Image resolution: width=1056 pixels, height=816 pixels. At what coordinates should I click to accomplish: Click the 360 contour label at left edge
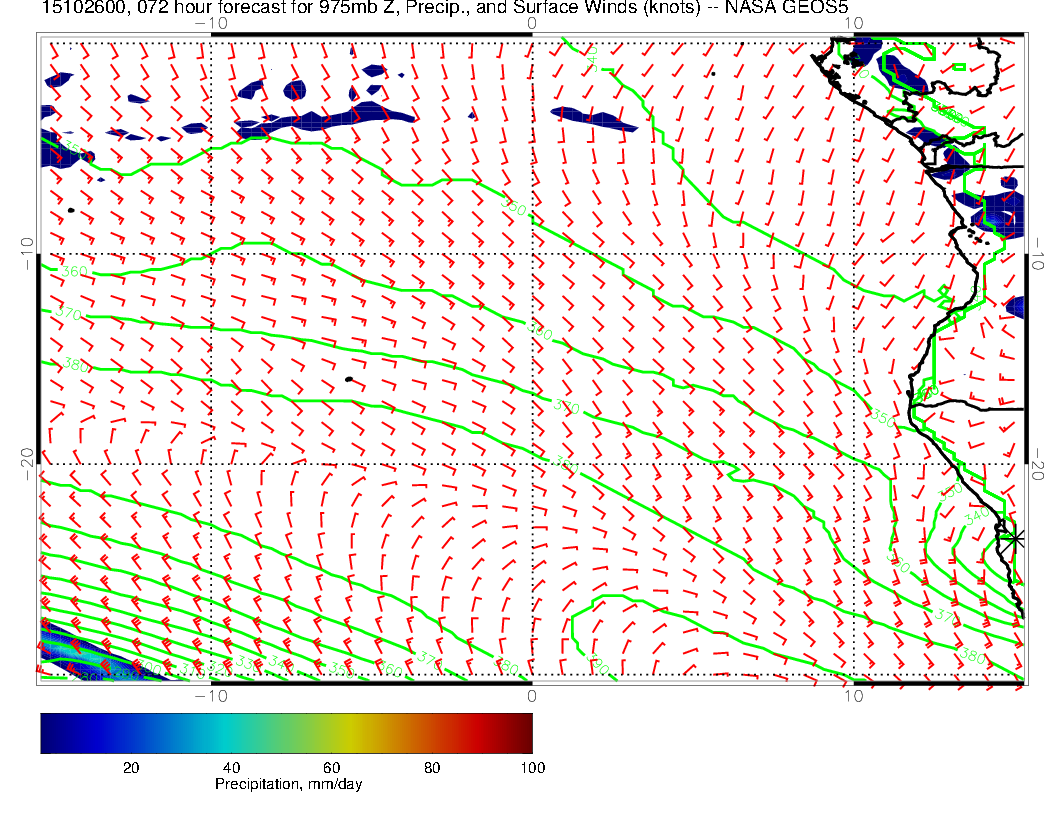click(72, 271)
